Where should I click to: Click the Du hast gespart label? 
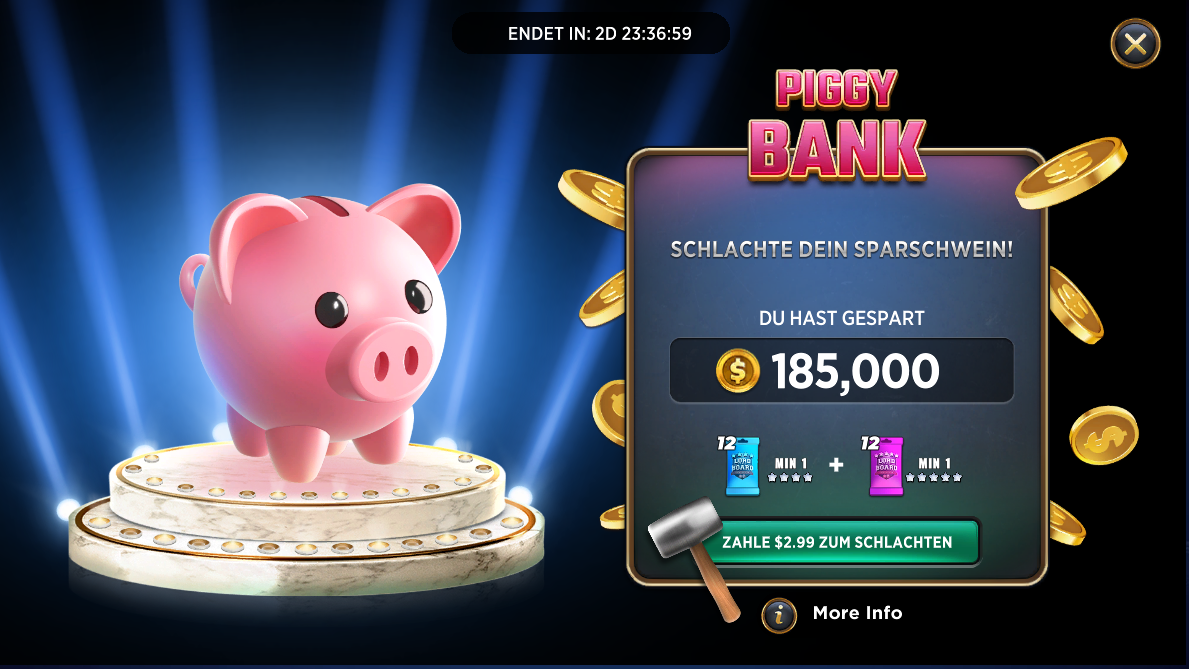tap(842, 318)
